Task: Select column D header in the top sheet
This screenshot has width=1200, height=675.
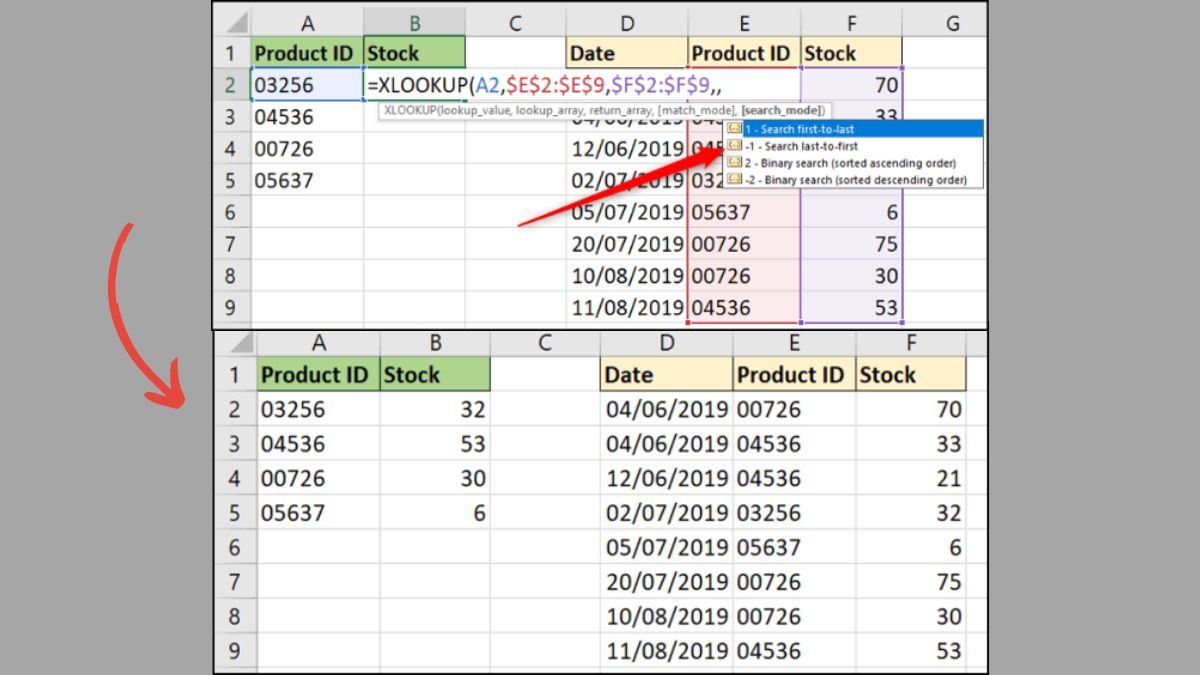Action: tap(627, 21)
